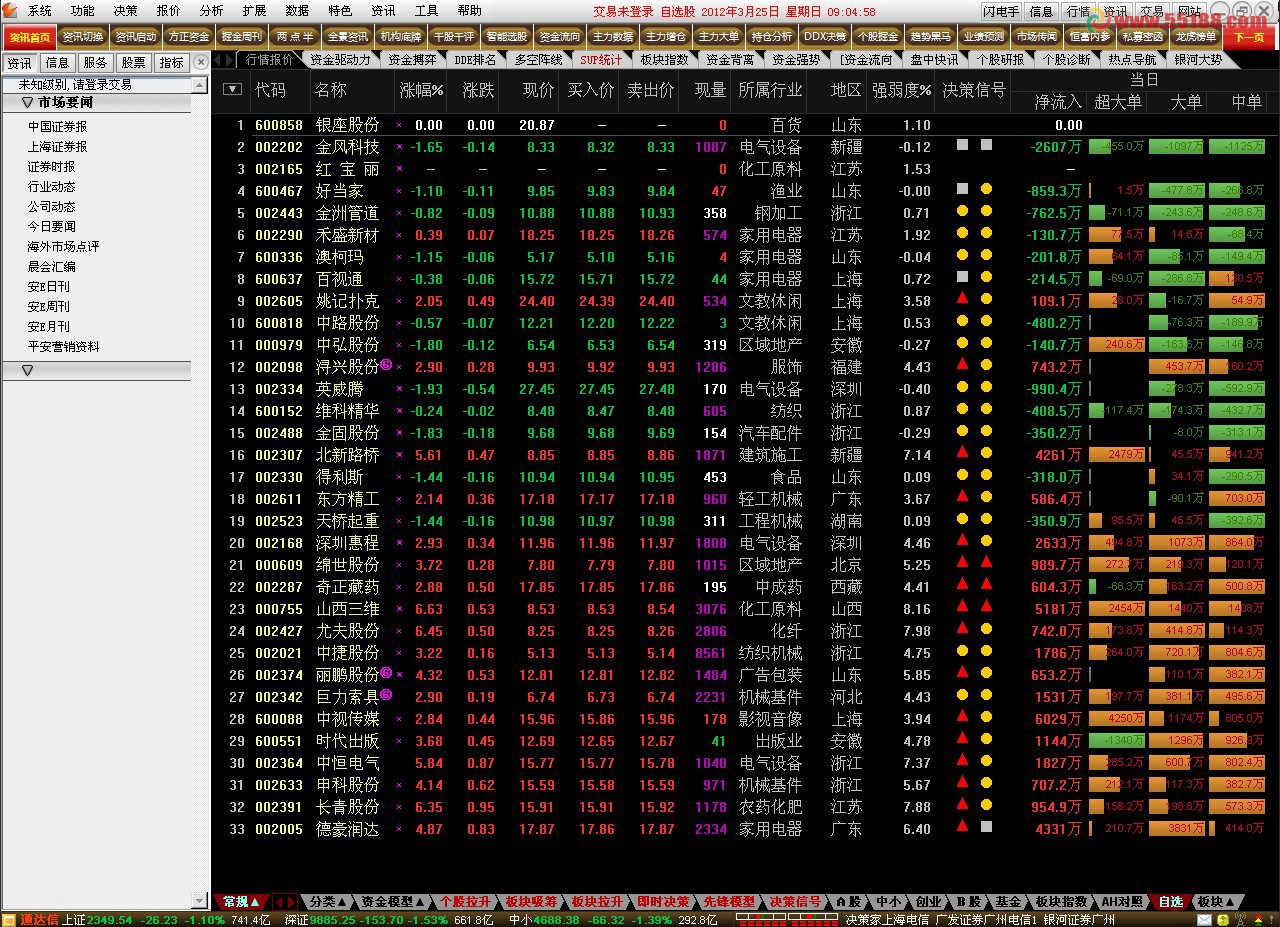The height and width of the screenshot is (927, 1280).
Task: Click the 自选 bottom tab
Action: [1170, 901]
